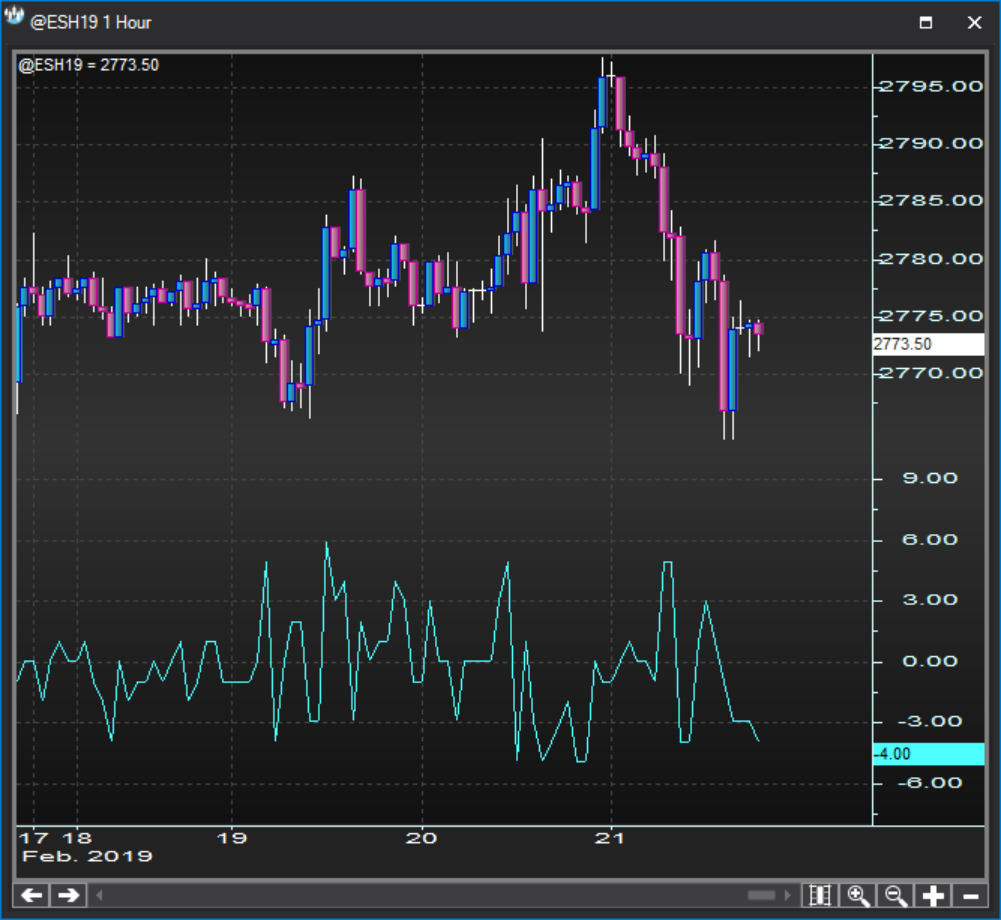Click the 2790.00 price axis label
The image size is (1001, 920).
pyautogui.click(x=931, y=144)
